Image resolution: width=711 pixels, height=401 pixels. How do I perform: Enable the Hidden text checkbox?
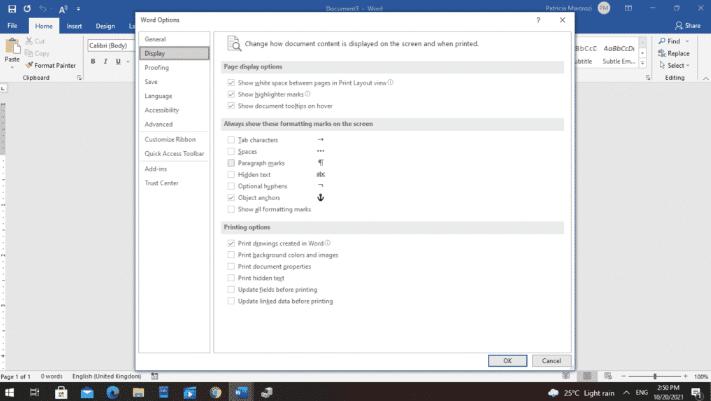[x=231, y=175]
